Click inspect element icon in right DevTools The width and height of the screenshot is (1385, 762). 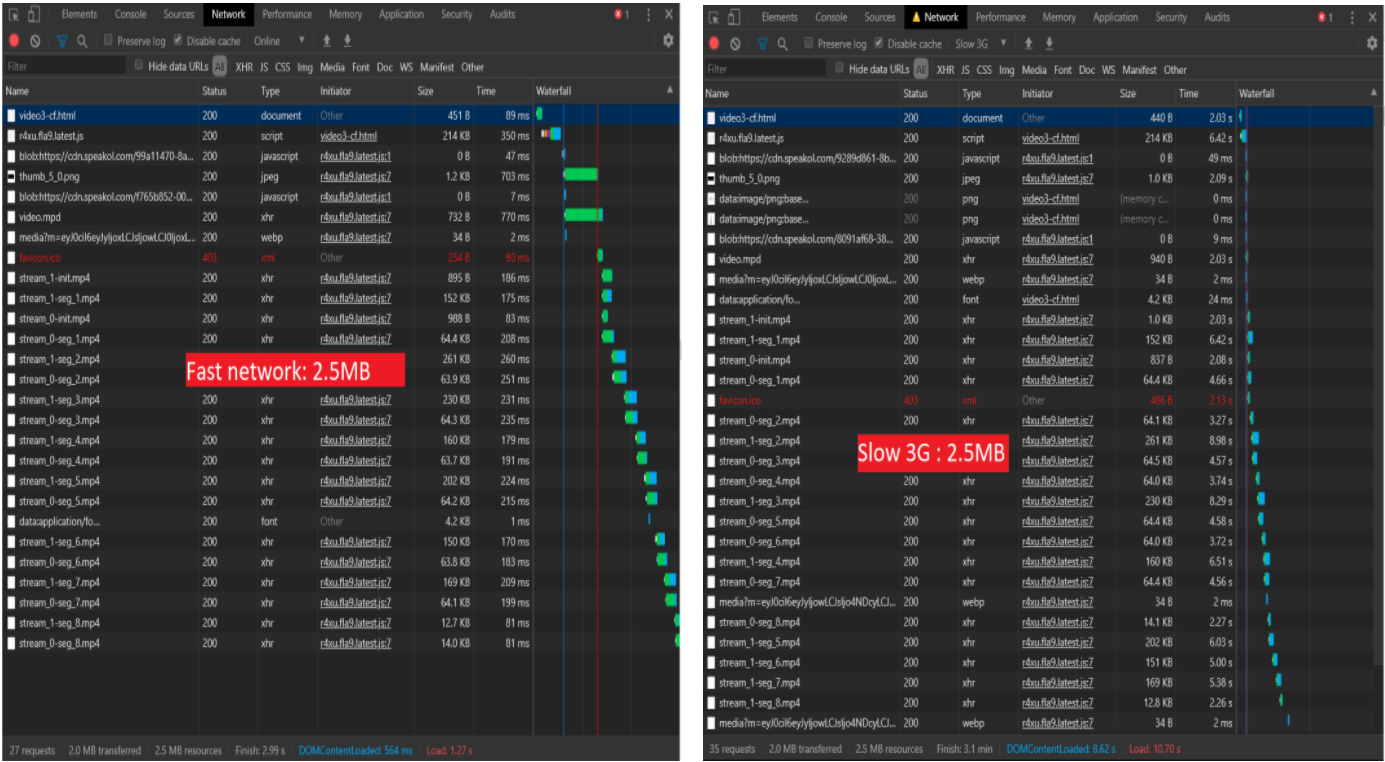[714, 17]
